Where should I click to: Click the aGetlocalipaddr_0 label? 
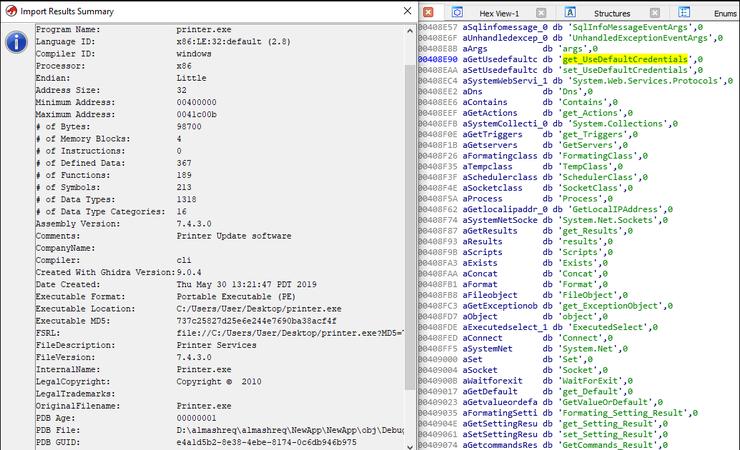505,209
